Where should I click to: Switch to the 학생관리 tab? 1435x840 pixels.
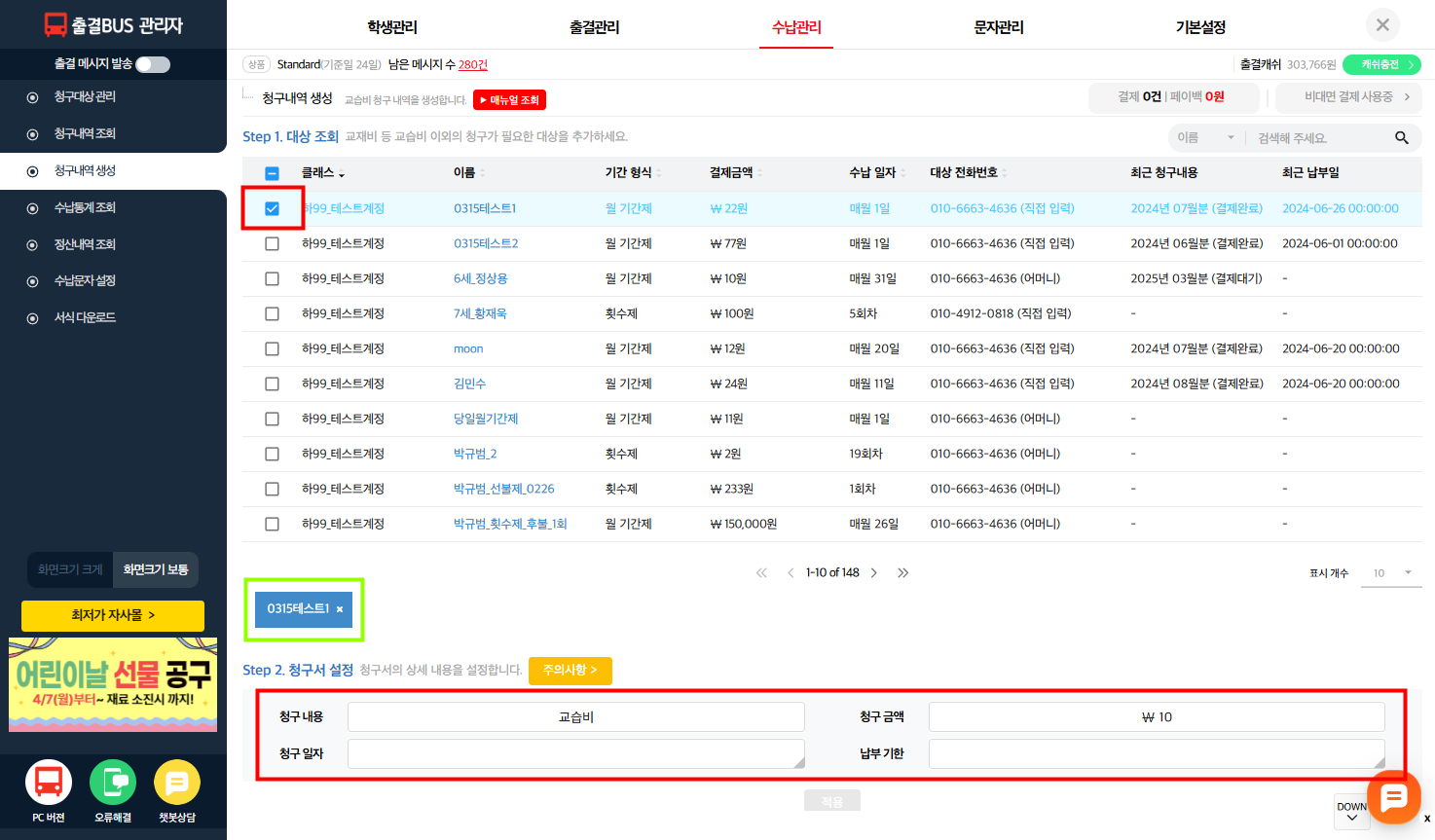tap(392, 27)
